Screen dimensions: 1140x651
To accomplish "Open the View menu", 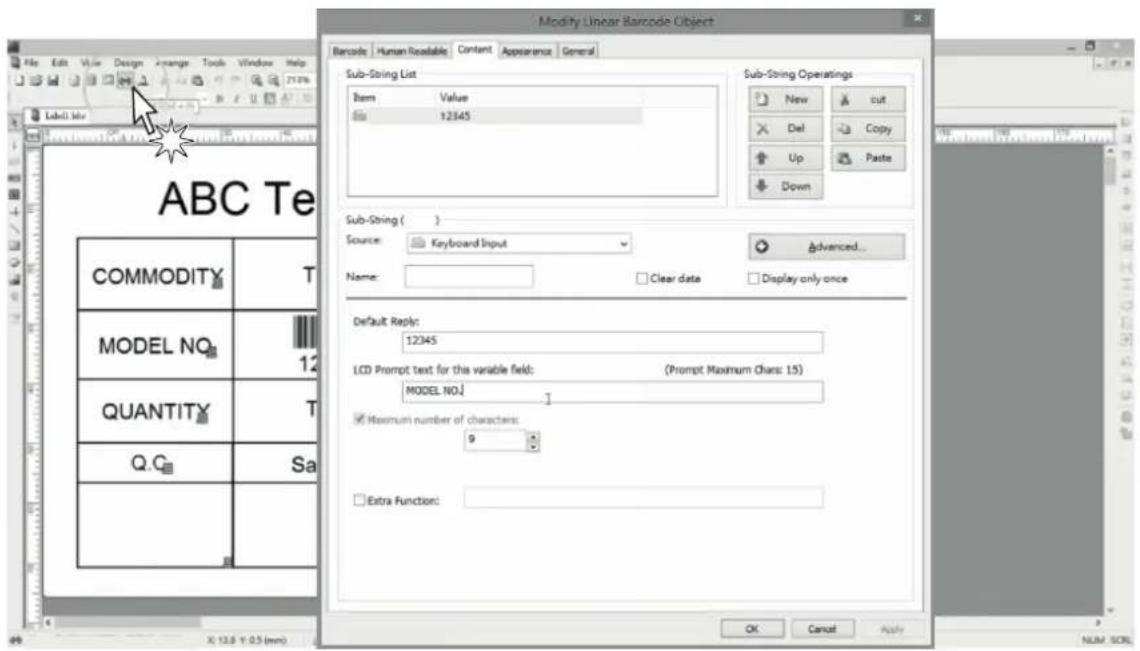I will click(x=91, y=63).
